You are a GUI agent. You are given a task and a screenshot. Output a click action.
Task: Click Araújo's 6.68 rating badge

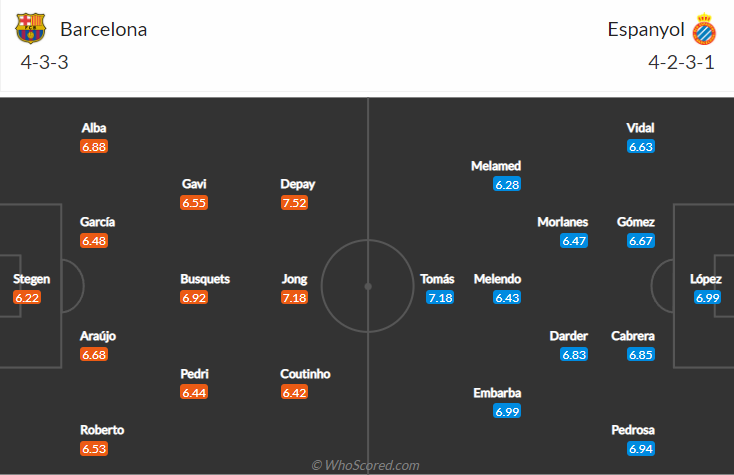tap(94, 355)
